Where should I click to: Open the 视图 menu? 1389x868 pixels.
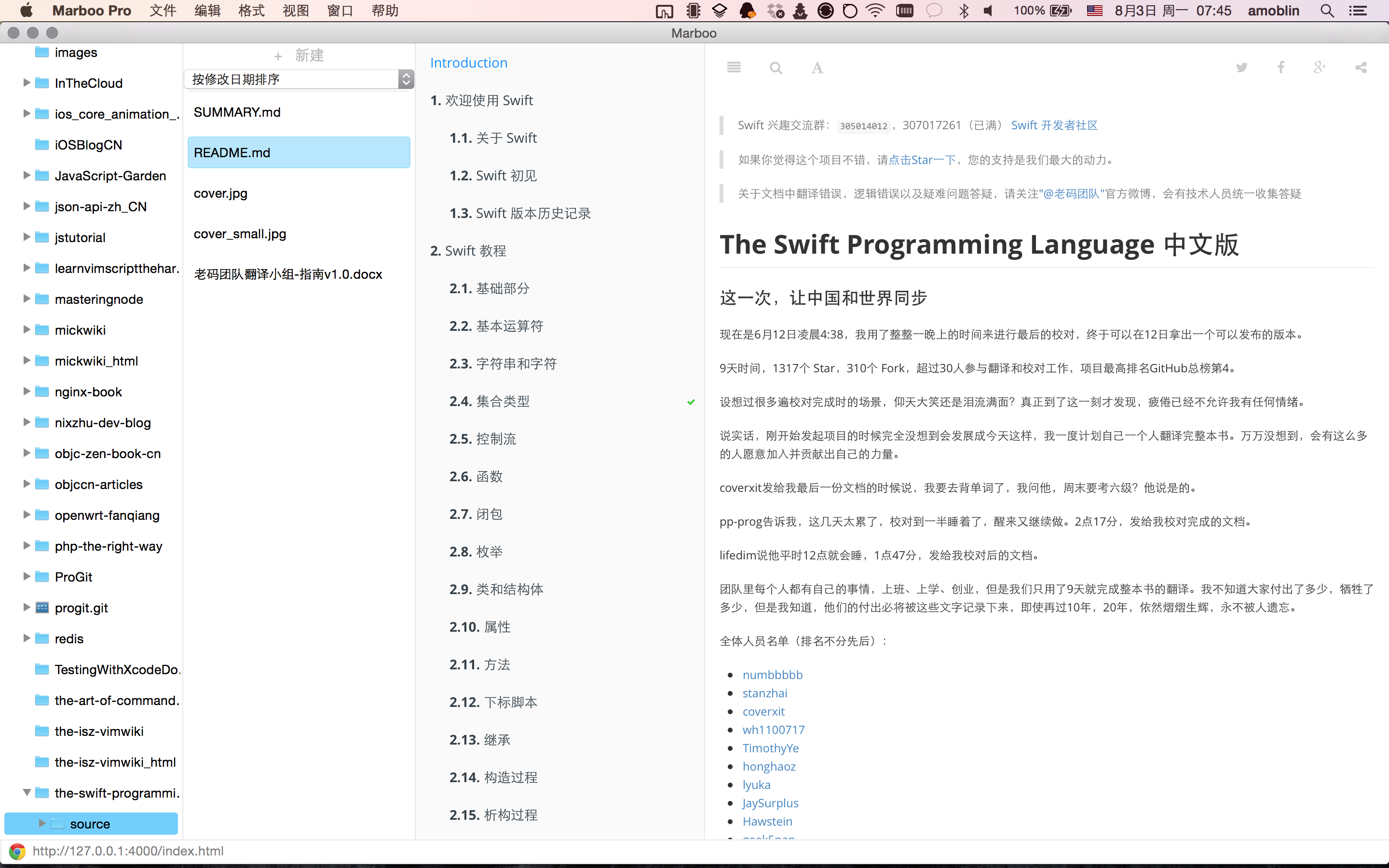[x=296, y=11]
